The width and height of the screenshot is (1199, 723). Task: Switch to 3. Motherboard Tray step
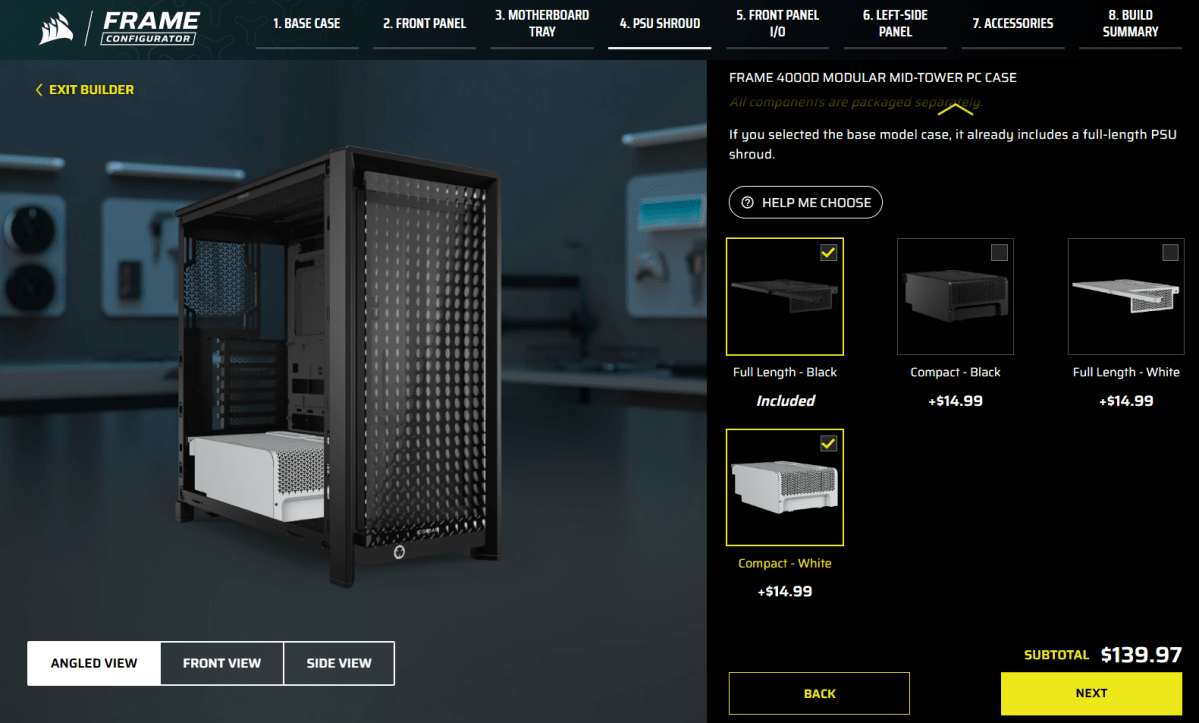[x=542, y=24]
